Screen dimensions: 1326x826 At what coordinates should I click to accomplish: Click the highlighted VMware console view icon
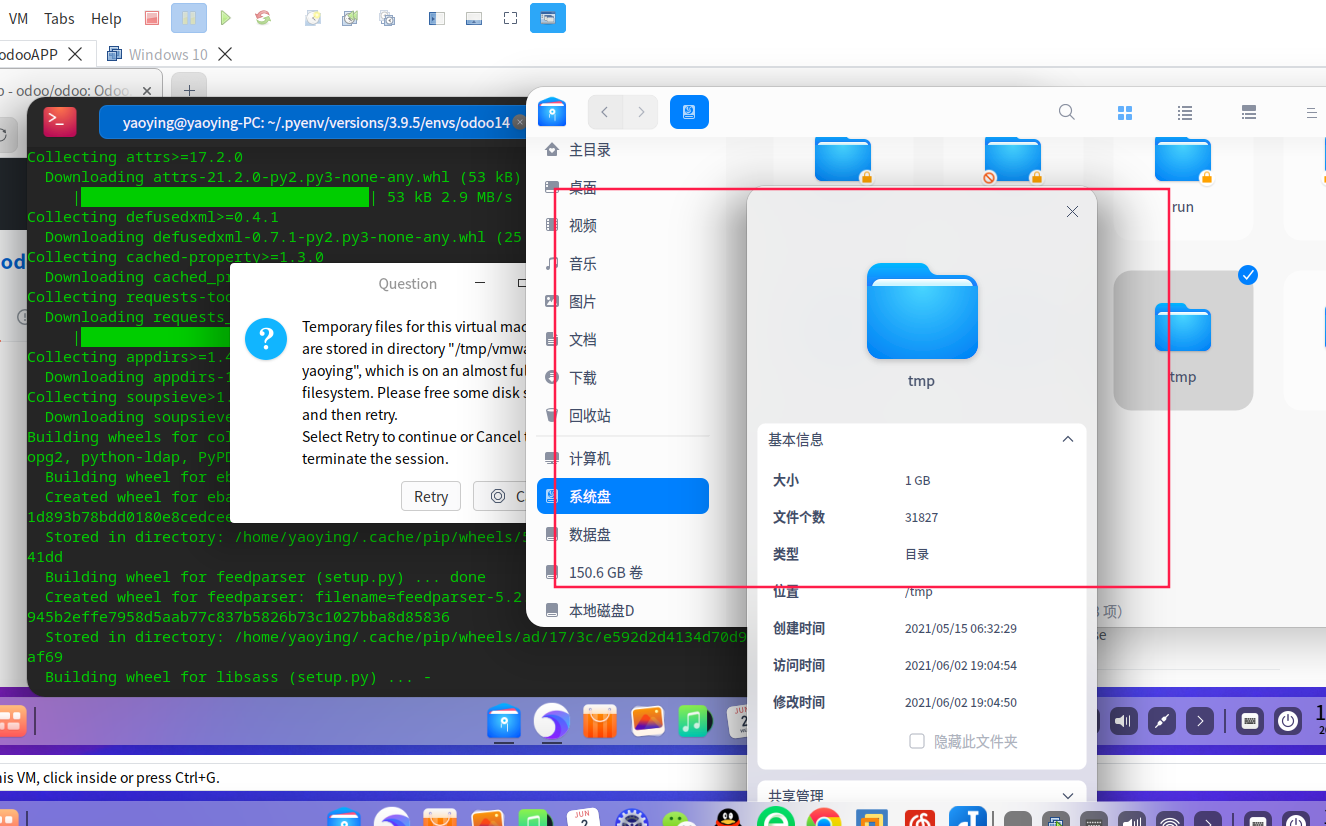pyautogui.click(x=548, y=18)
